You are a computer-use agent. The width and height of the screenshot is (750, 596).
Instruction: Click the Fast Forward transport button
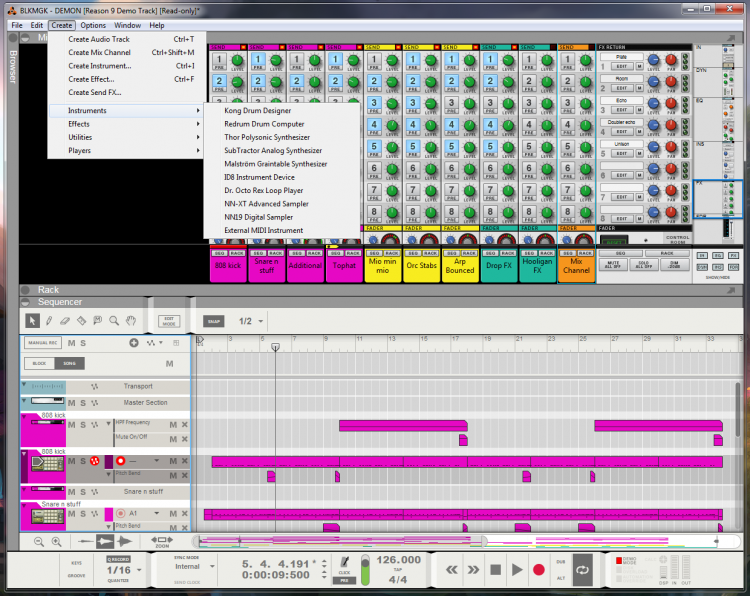pyautogui.click(x=473, y=570)
